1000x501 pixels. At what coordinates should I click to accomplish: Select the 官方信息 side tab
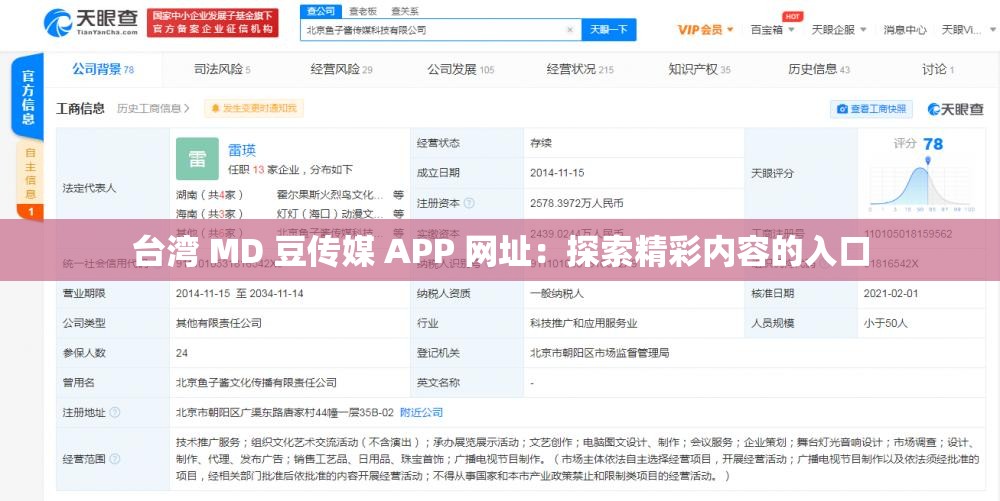click(28, 96)
